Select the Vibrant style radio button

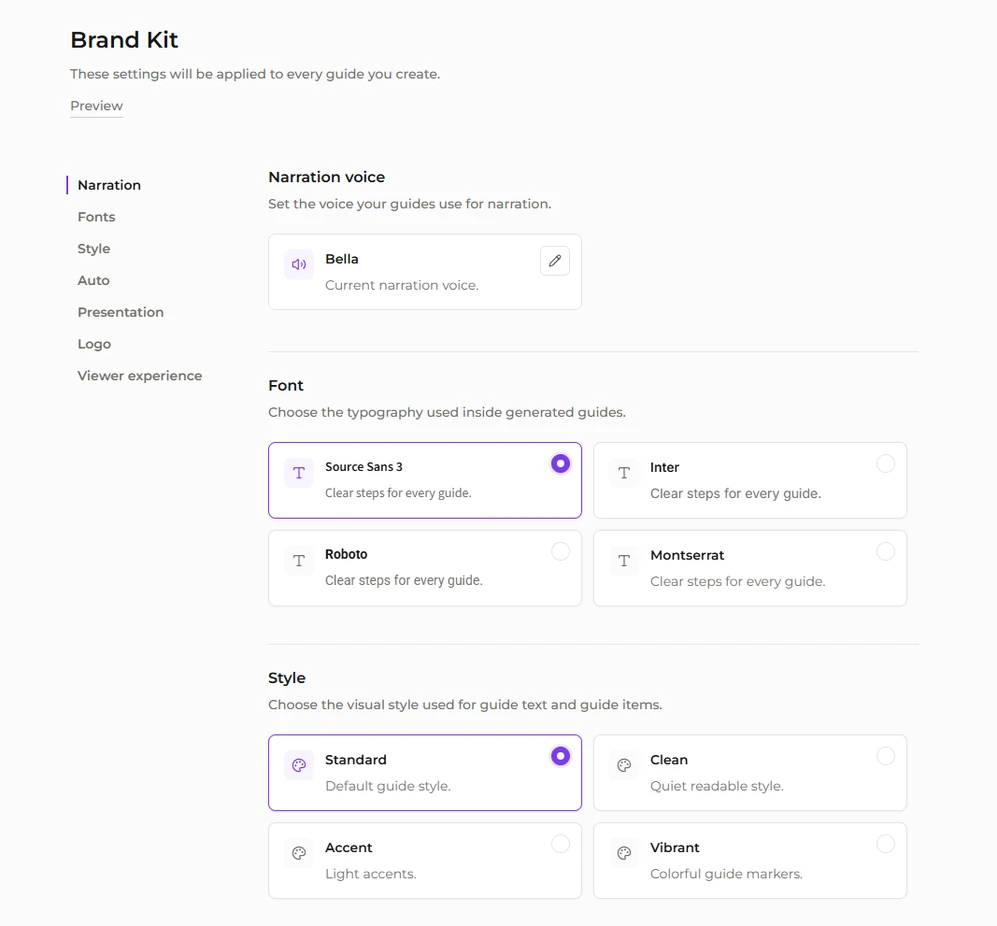[x=885, y=844]
